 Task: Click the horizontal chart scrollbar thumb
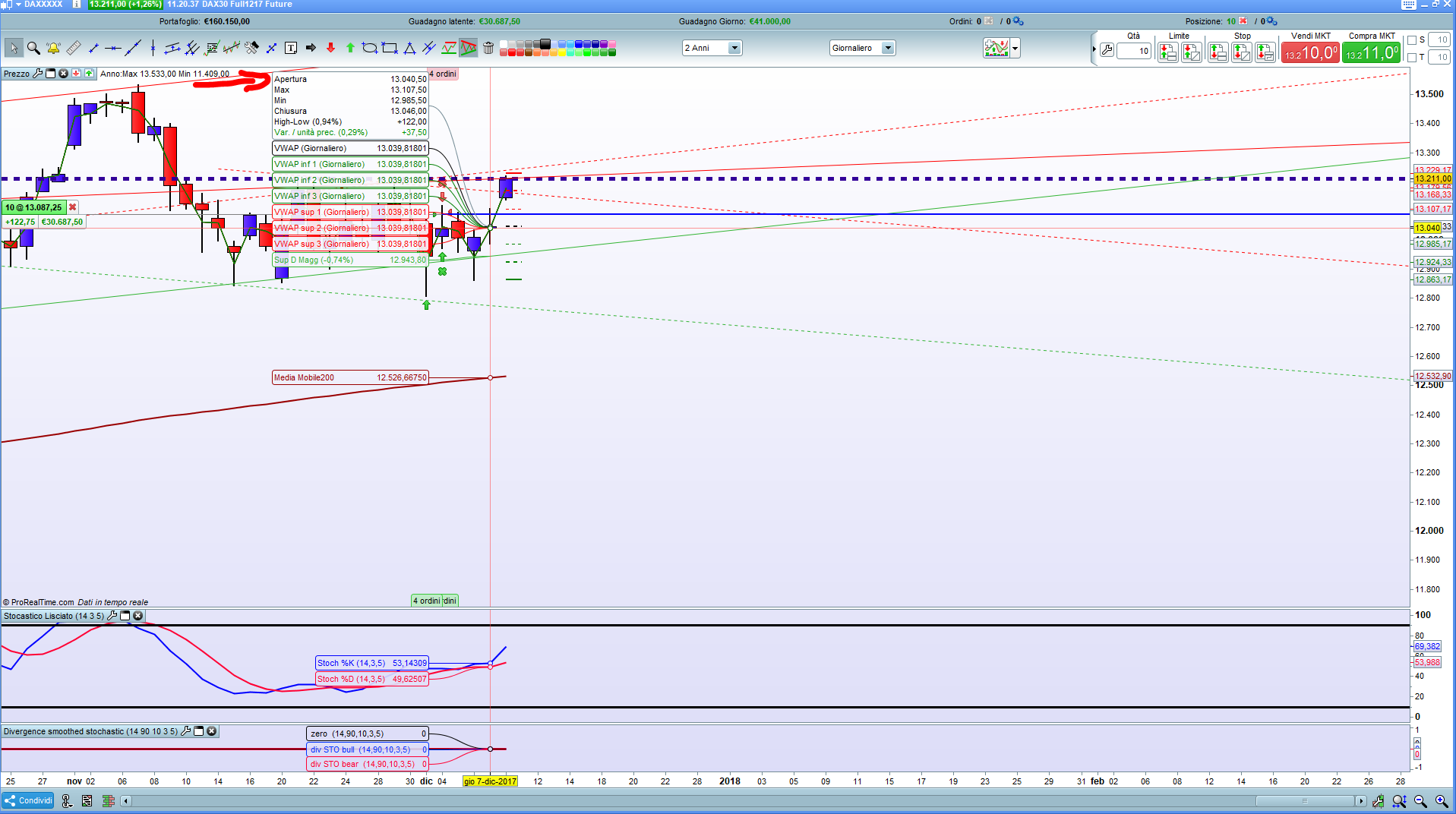pos(1305,801)
